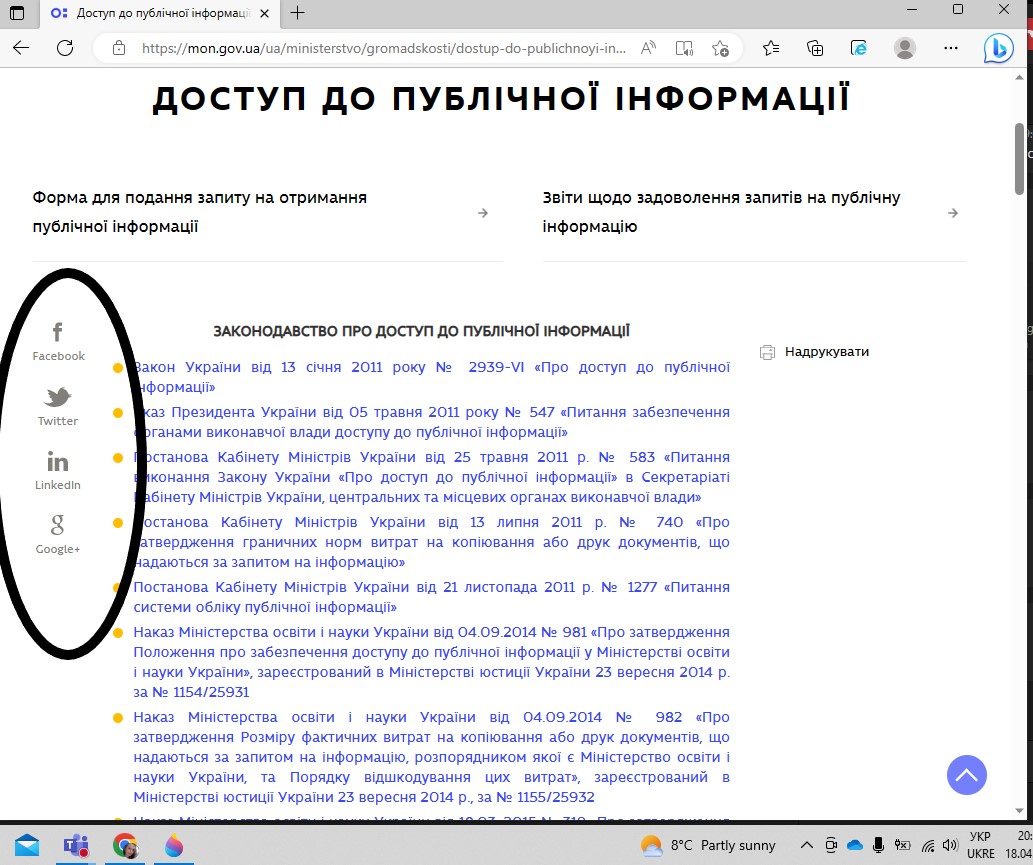Open browser Settings and more menu
The width and height of the screenshot is (1033, 865).
point(951,48)
